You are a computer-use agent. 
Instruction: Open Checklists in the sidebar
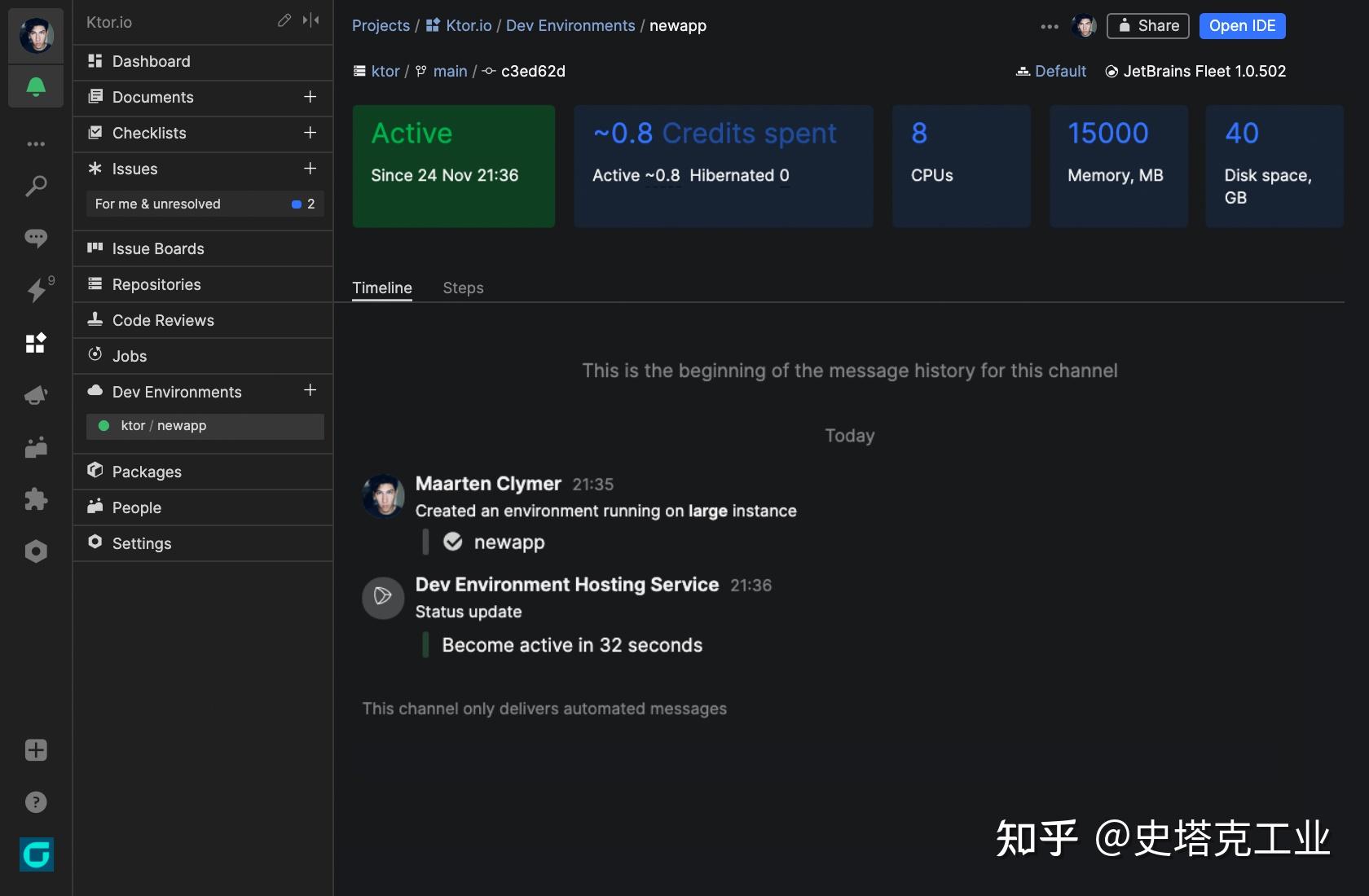click(x=203, y=133)
